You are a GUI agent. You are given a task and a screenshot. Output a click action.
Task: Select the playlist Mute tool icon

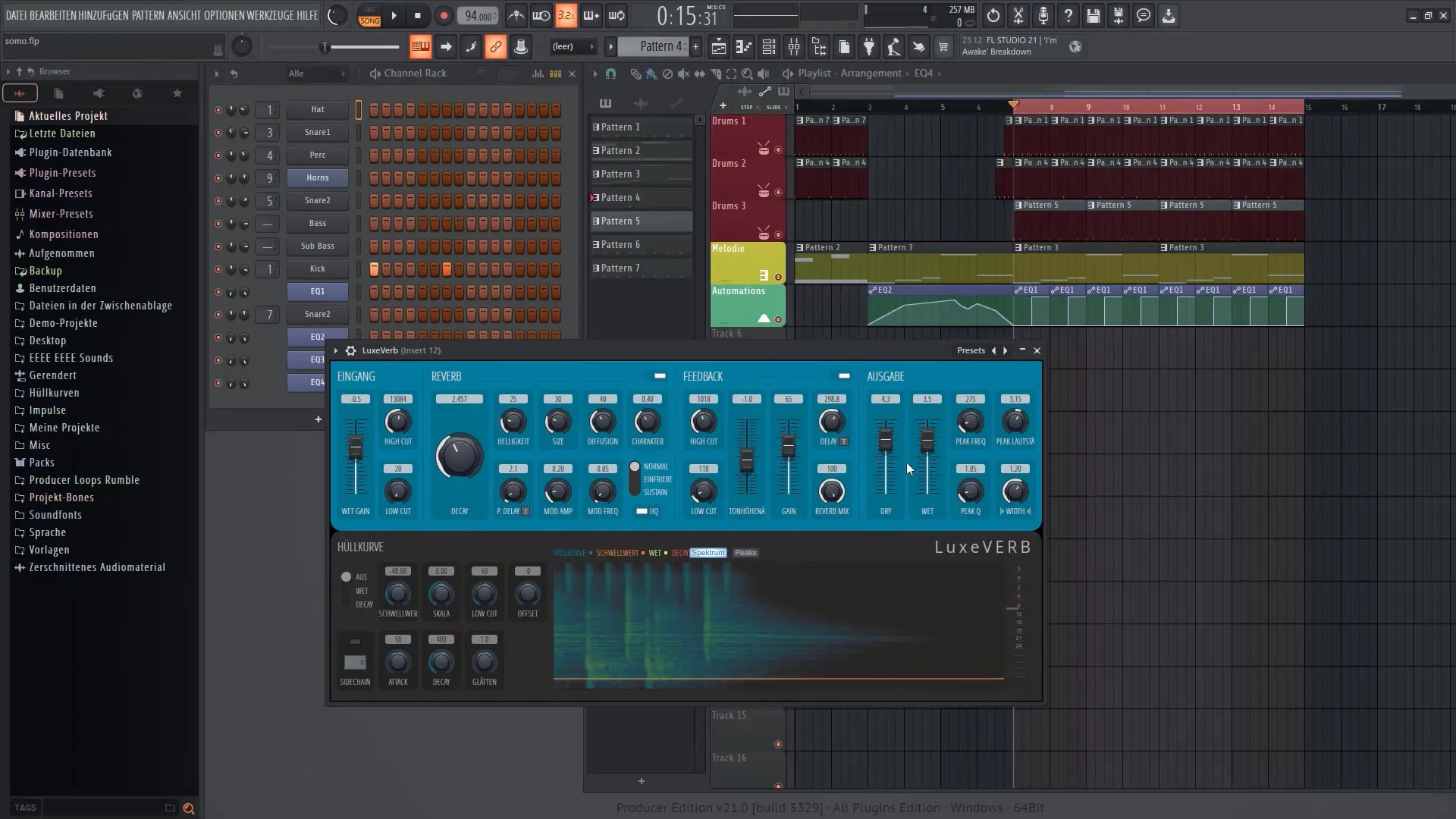(683, 74)
